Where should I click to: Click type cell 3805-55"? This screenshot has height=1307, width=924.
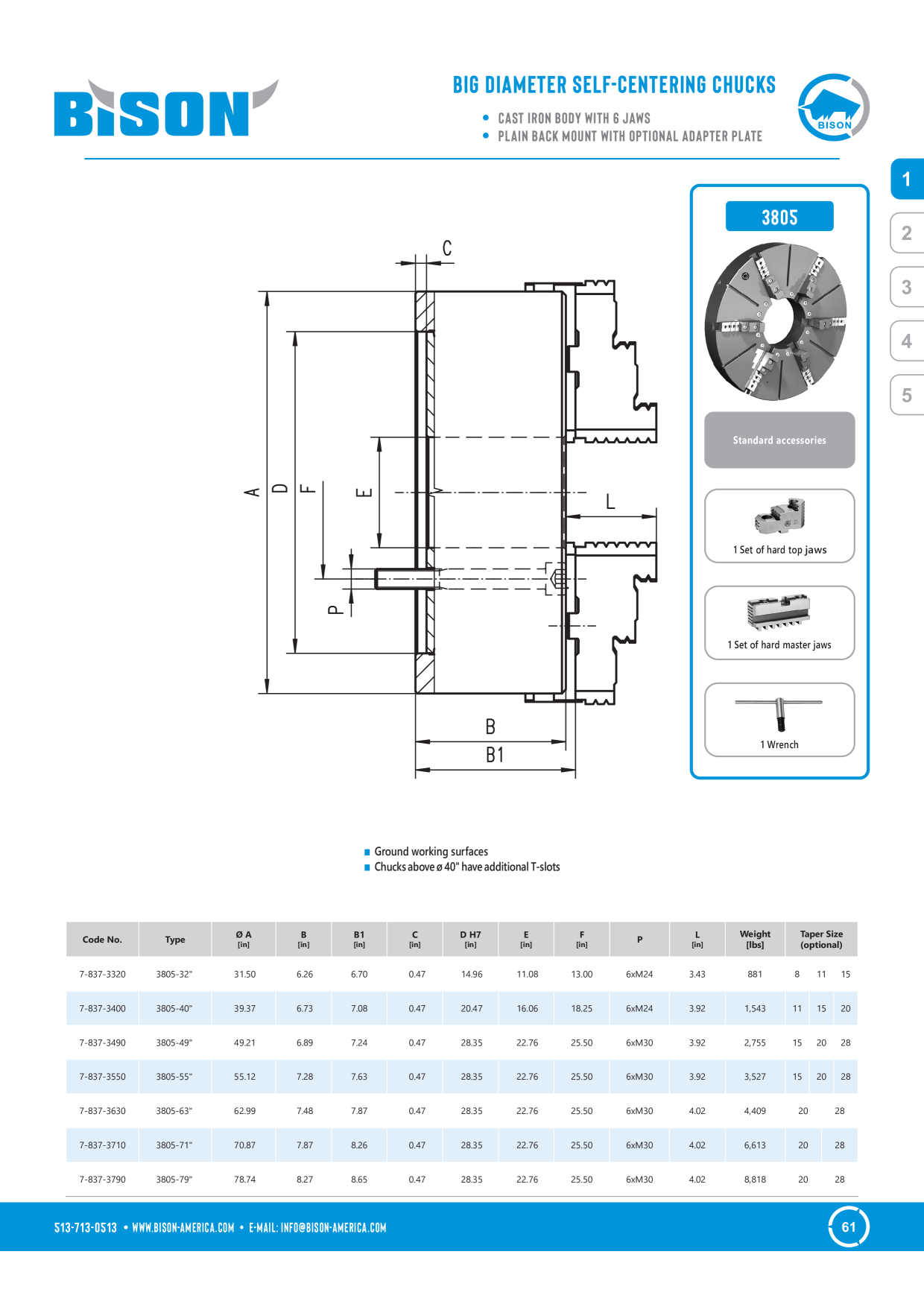174,1077
